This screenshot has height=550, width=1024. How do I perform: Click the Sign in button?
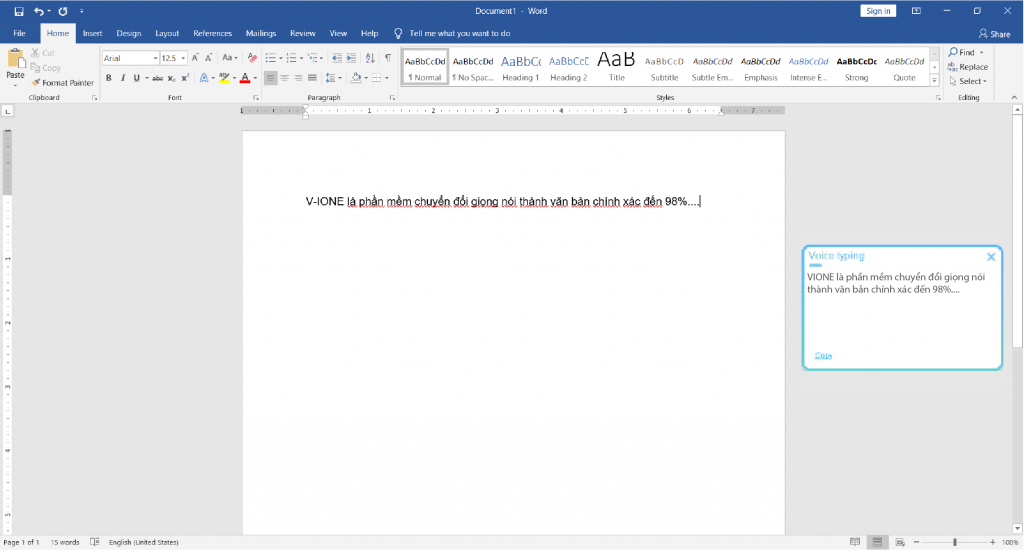[x=878, y=11]
